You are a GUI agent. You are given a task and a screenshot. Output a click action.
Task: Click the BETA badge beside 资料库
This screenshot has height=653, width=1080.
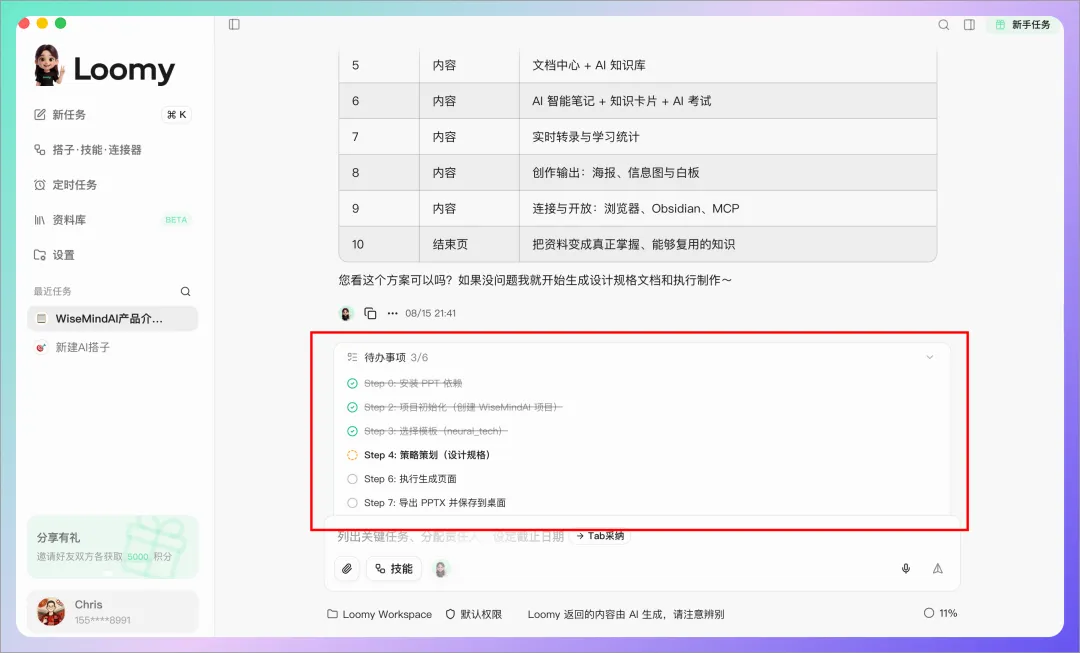[176, 220]
